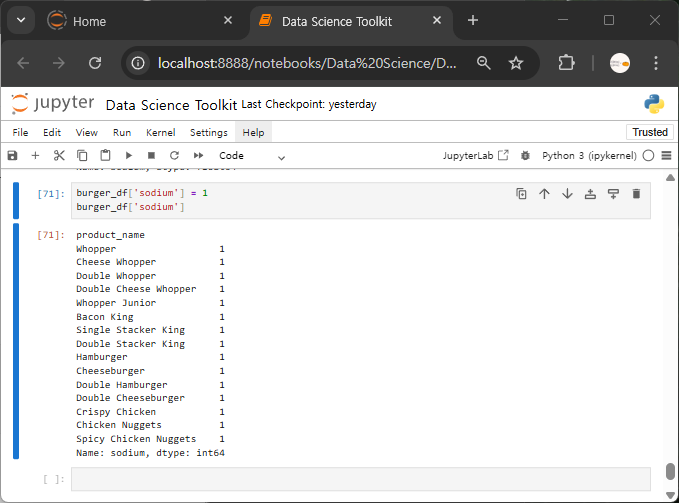The image size is (679, 503).
Task: Click the Name: sodium, dtype: int64 line
Action: point(150,453)
